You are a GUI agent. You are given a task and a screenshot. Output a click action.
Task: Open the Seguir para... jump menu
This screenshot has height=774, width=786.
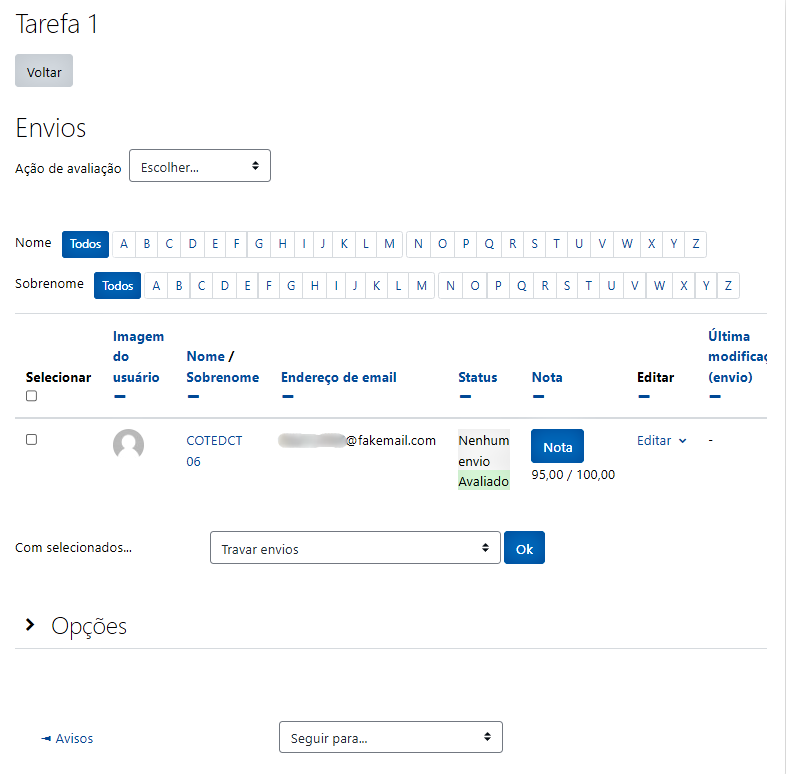click(x=391, y=737)
